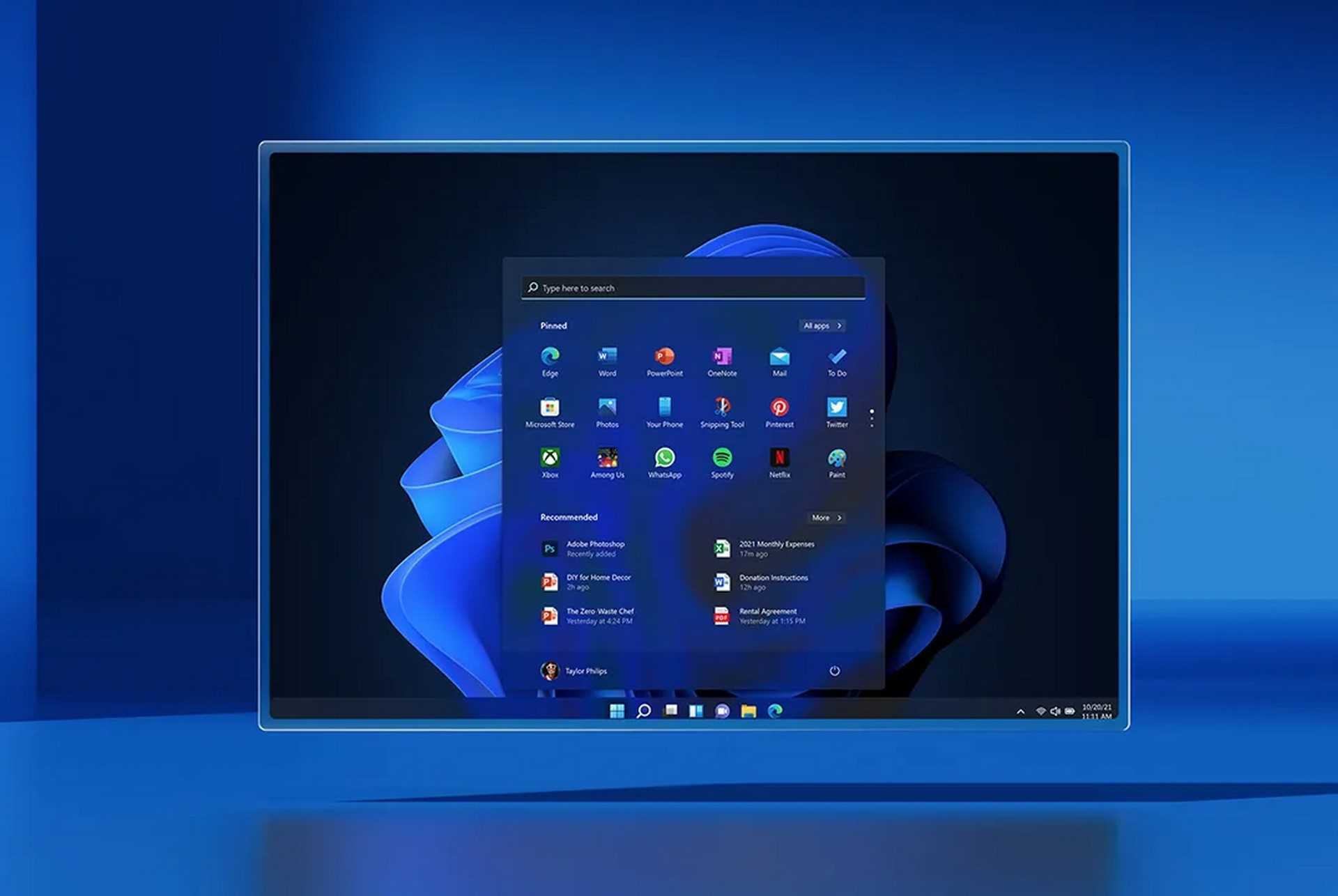Image resolution: width=1338 pixels, height=896 pixels.
Task: Click the Wi-Fi tray icon
Action: point(1040,711)
